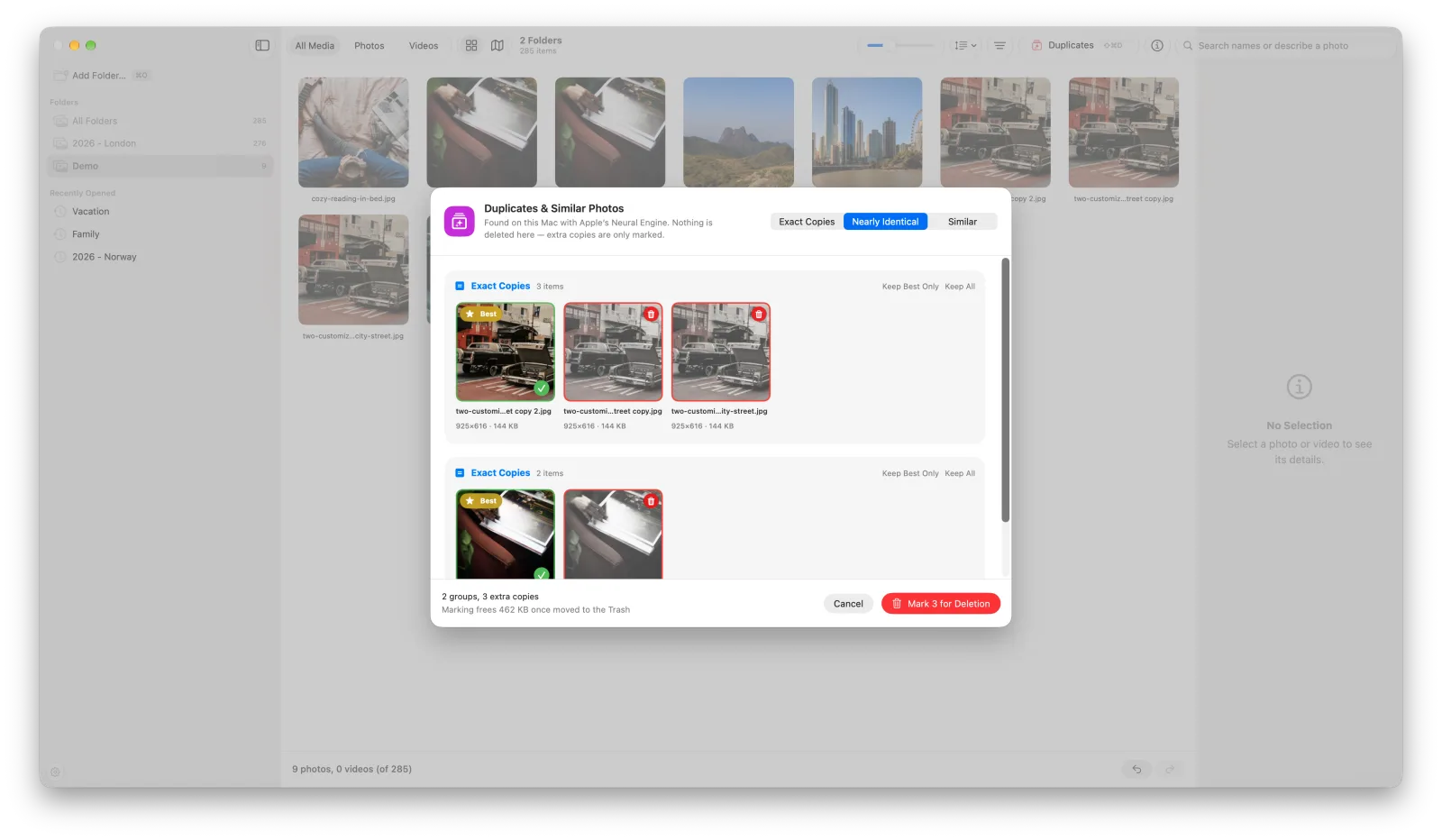
Task: Open the map view icon
Action: tap(497, 45)
